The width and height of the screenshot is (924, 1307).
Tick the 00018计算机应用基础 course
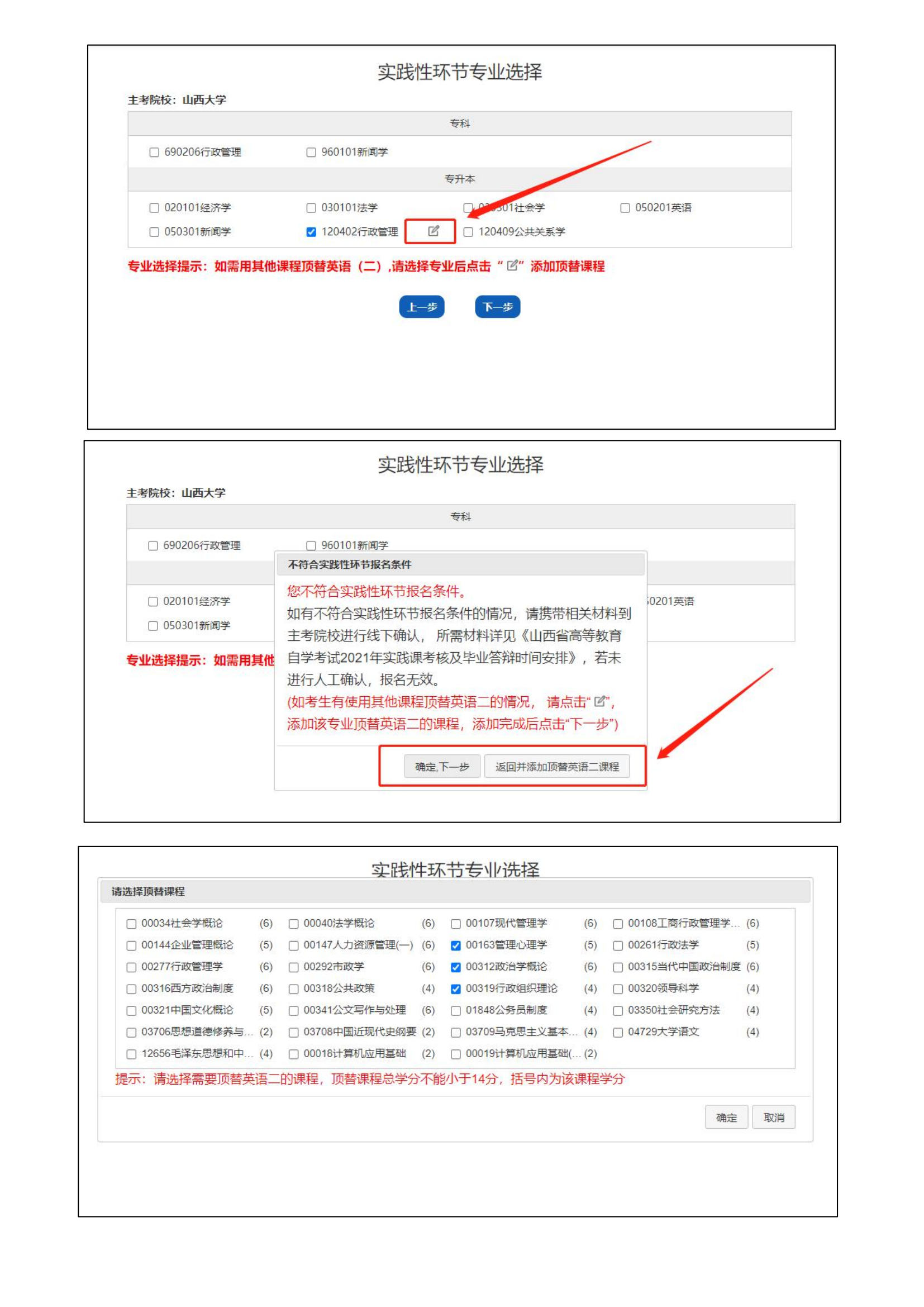click(294, 1054)
